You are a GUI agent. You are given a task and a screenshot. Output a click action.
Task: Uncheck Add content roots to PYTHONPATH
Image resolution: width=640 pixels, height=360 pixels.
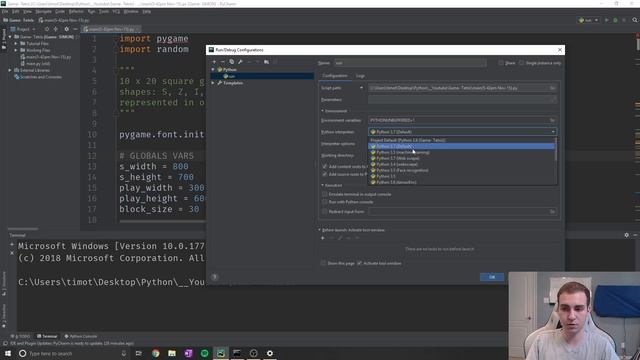click(x=324, y=167)
